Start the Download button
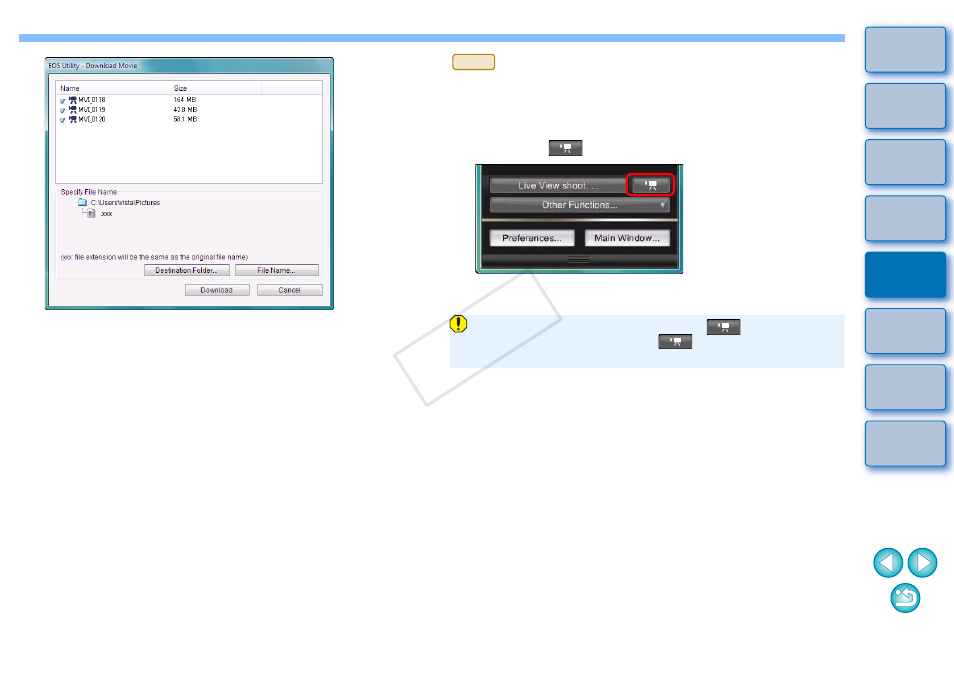Image resolution: width=954 pixels, height=674 pixels. [217, 290]
